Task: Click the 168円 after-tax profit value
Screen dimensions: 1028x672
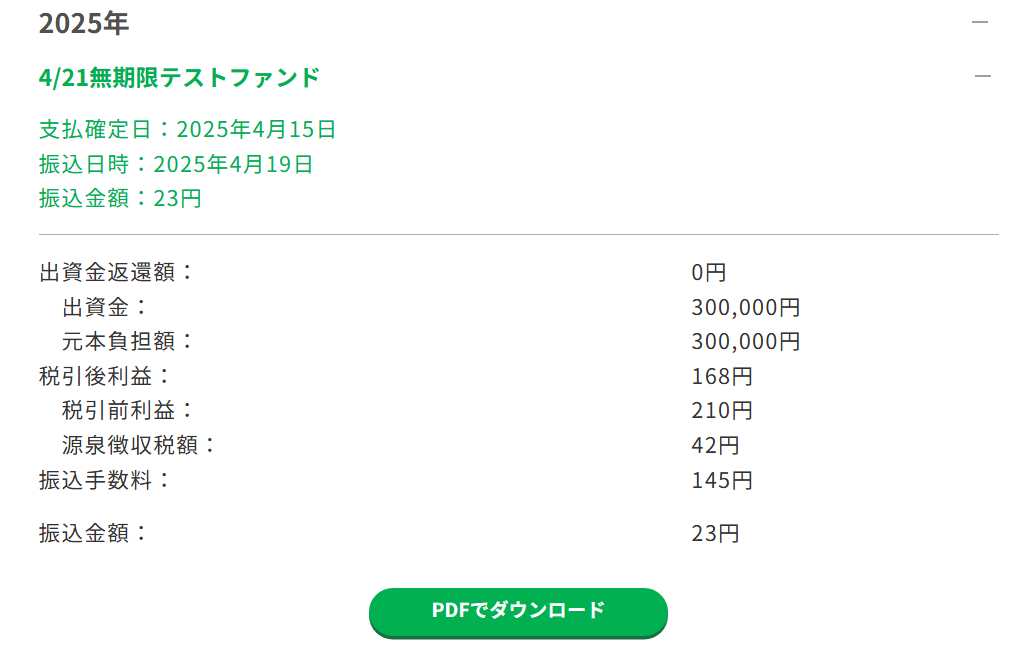Action: [721, 377]
